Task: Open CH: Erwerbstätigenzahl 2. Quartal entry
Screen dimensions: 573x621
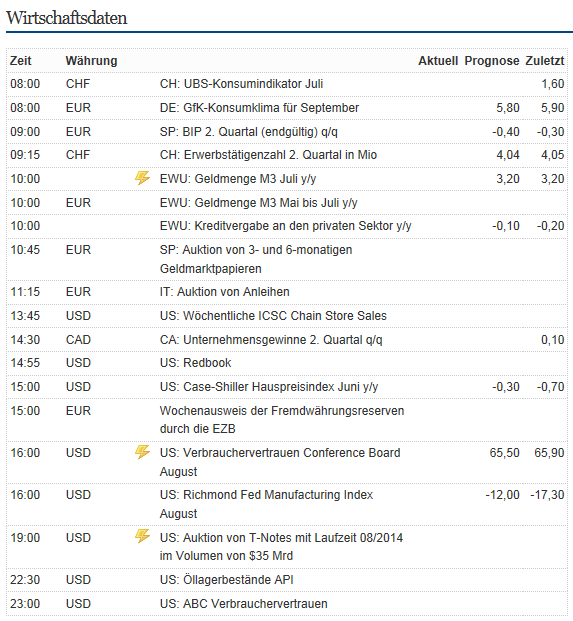Action: tap(268, 155)
